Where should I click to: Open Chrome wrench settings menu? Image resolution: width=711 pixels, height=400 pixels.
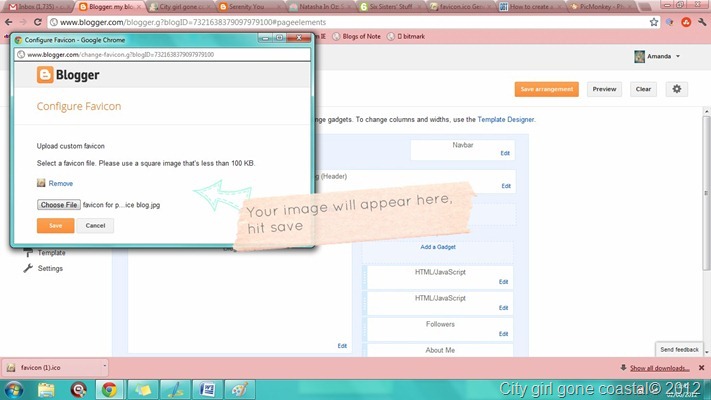pyautogui.click(x=702, y=22)
